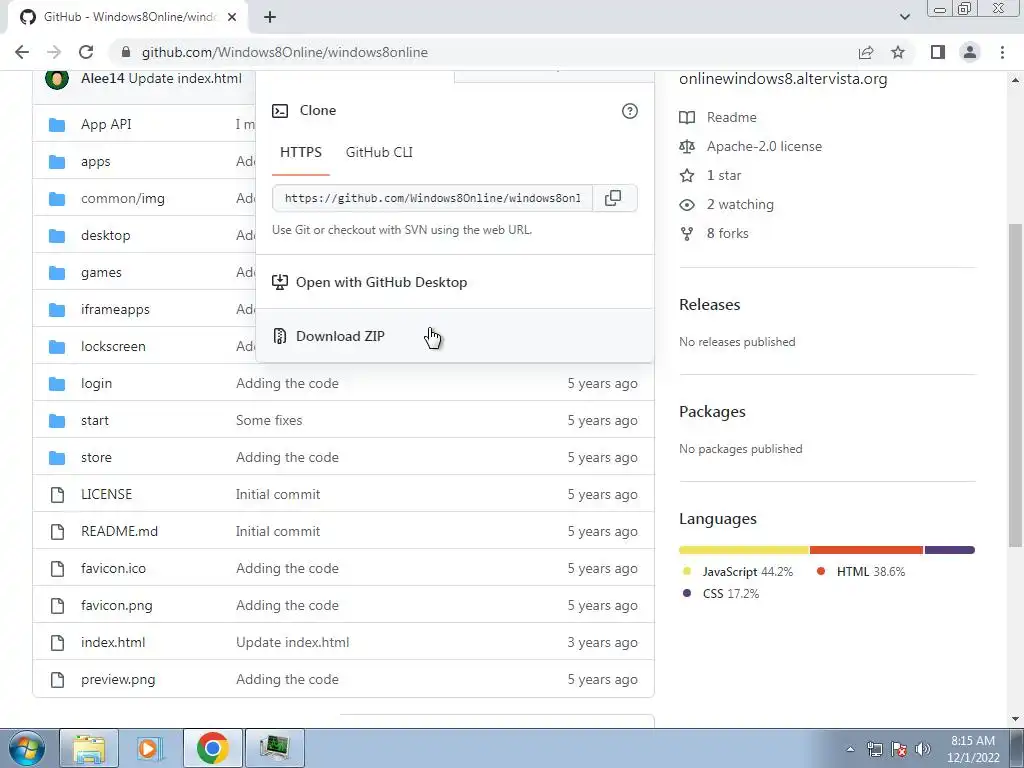Screen dimensions: 1024x768
Task: Click the clone URL text field
Action: pyautogui.click(x=432, y=198)
